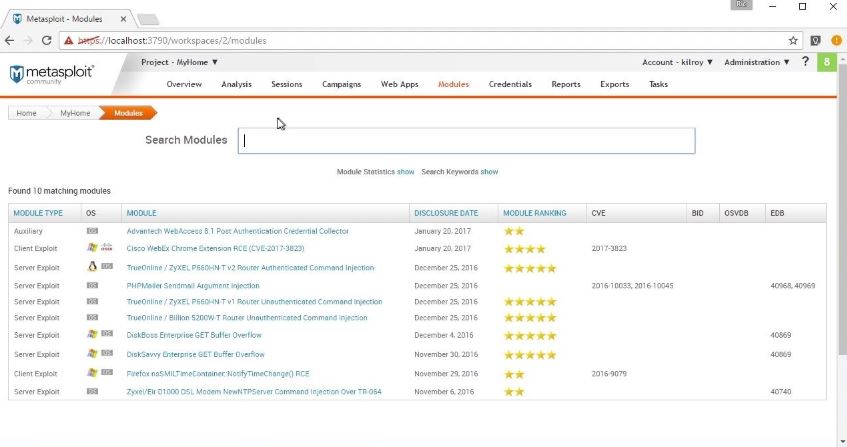Open the Tasks tab
The height and width of the screenshot is (447, 847).
[x=658, y=84]
